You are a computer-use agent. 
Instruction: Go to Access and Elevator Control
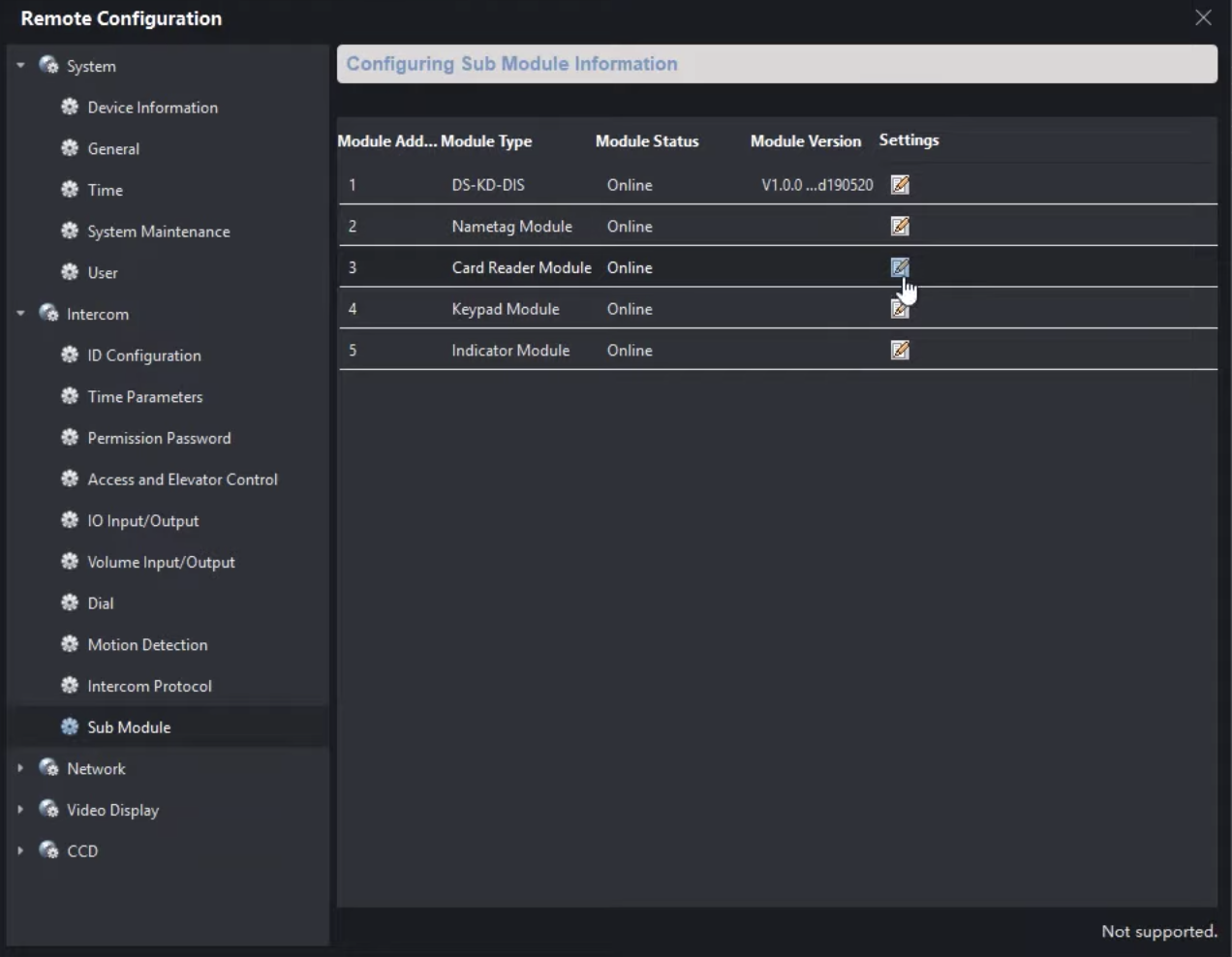pyautogui.click(x=182, y=479)
